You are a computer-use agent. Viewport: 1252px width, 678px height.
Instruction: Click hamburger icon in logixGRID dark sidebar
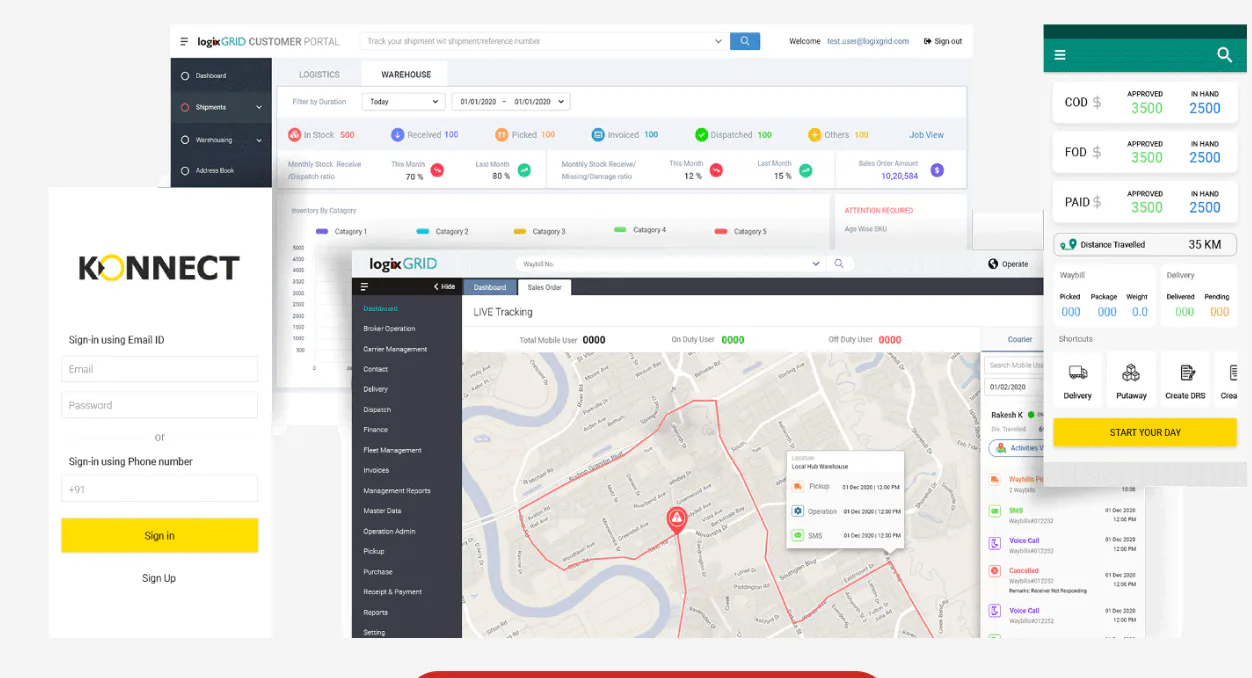[364, 286]
